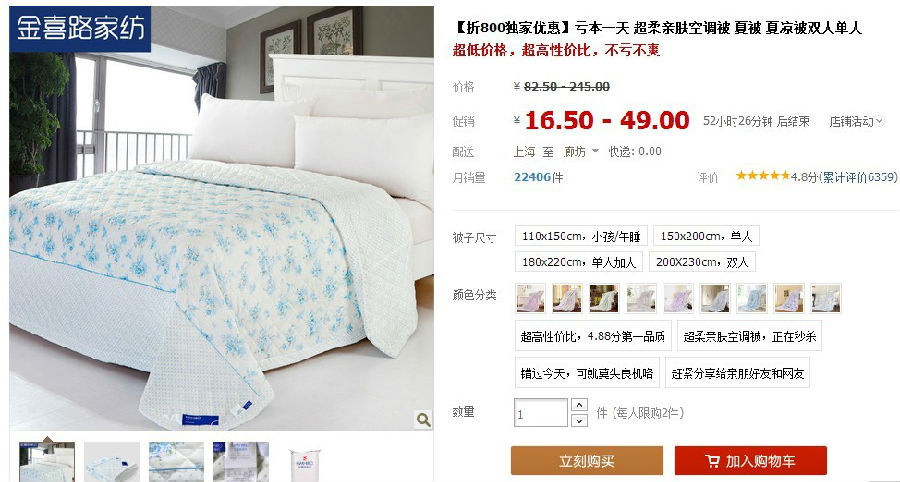Expand the 店铺活动 dropdown
Screen dimensions: 900x482
[x=856, y=122]
